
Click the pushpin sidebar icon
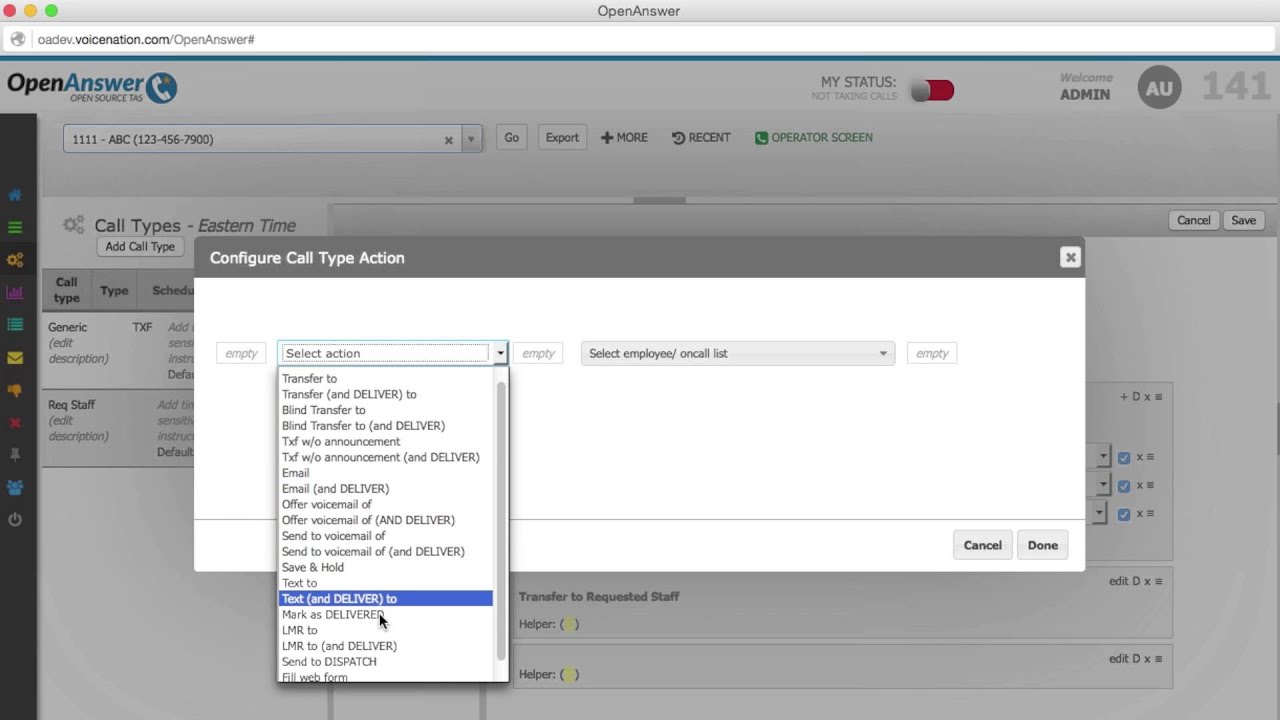(15, 455)
